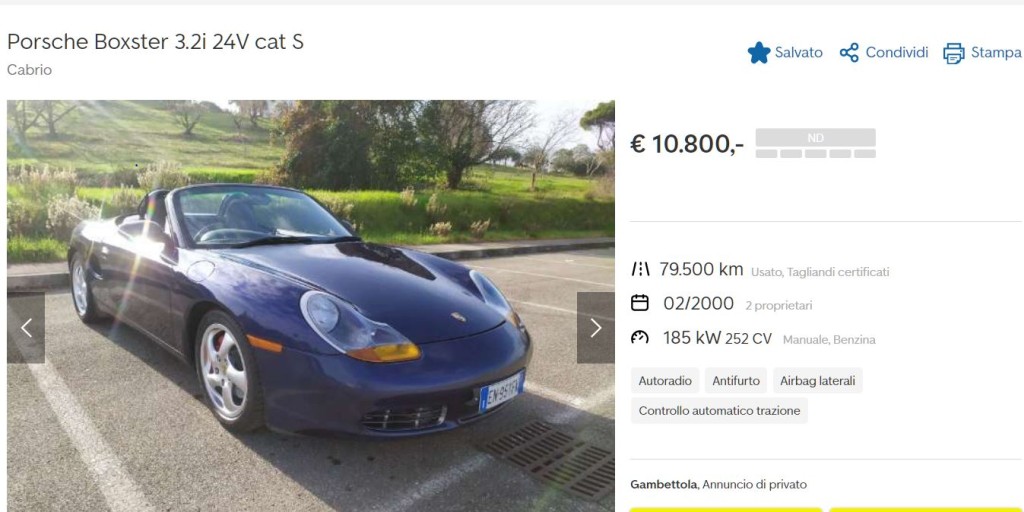Click the € 10.800 price
1024x512 pixels.
pyautogui.click(x=686, y=144)
